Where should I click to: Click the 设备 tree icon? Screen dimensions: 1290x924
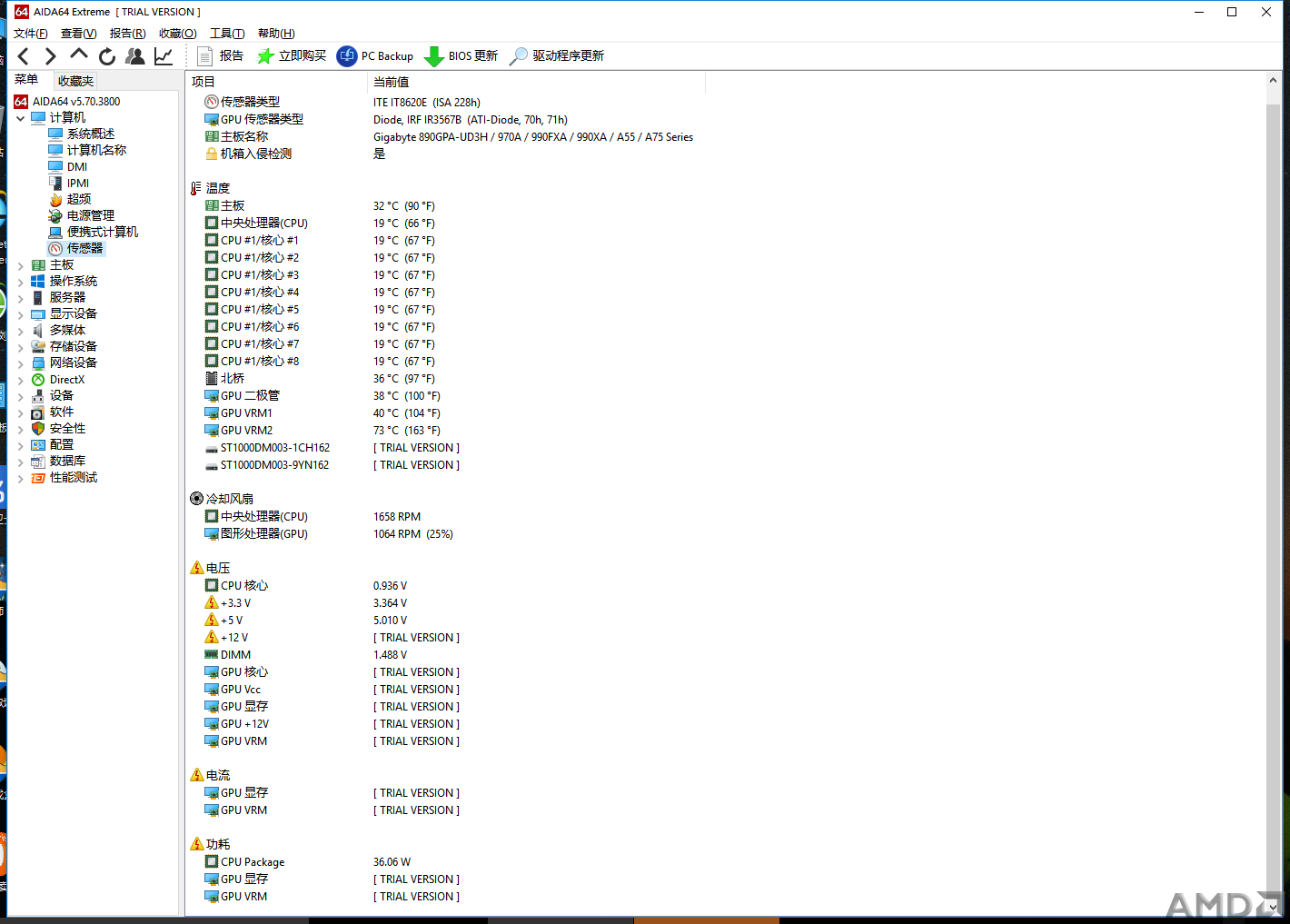point(38,396)
